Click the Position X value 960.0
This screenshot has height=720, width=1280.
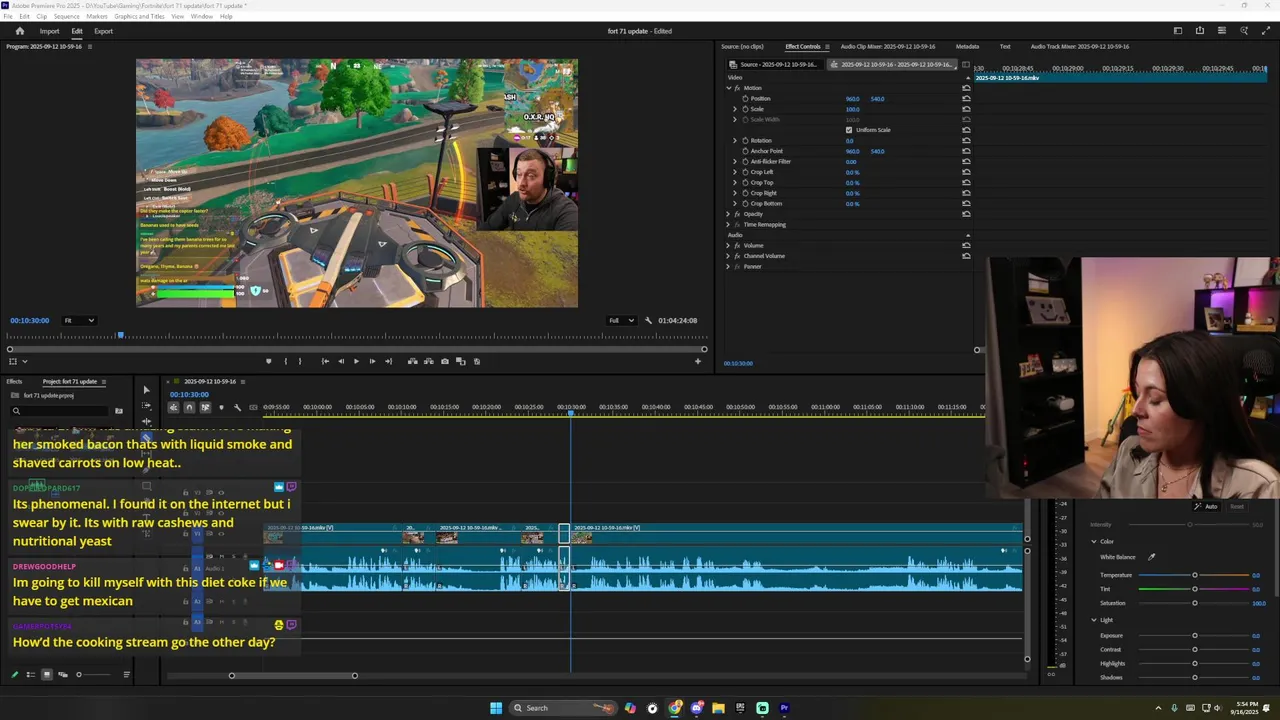click(x=852, y=99)
